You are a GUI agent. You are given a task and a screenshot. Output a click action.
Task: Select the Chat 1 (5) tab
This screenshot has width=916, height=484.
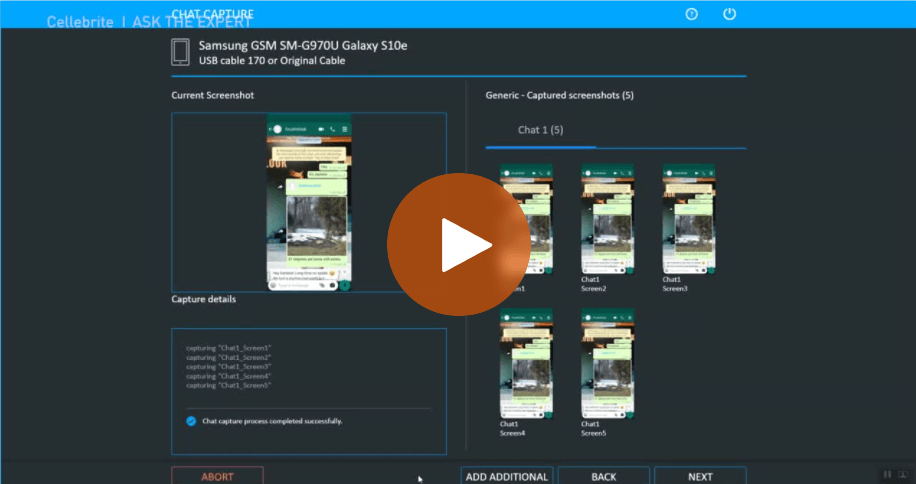pos(540,130)
